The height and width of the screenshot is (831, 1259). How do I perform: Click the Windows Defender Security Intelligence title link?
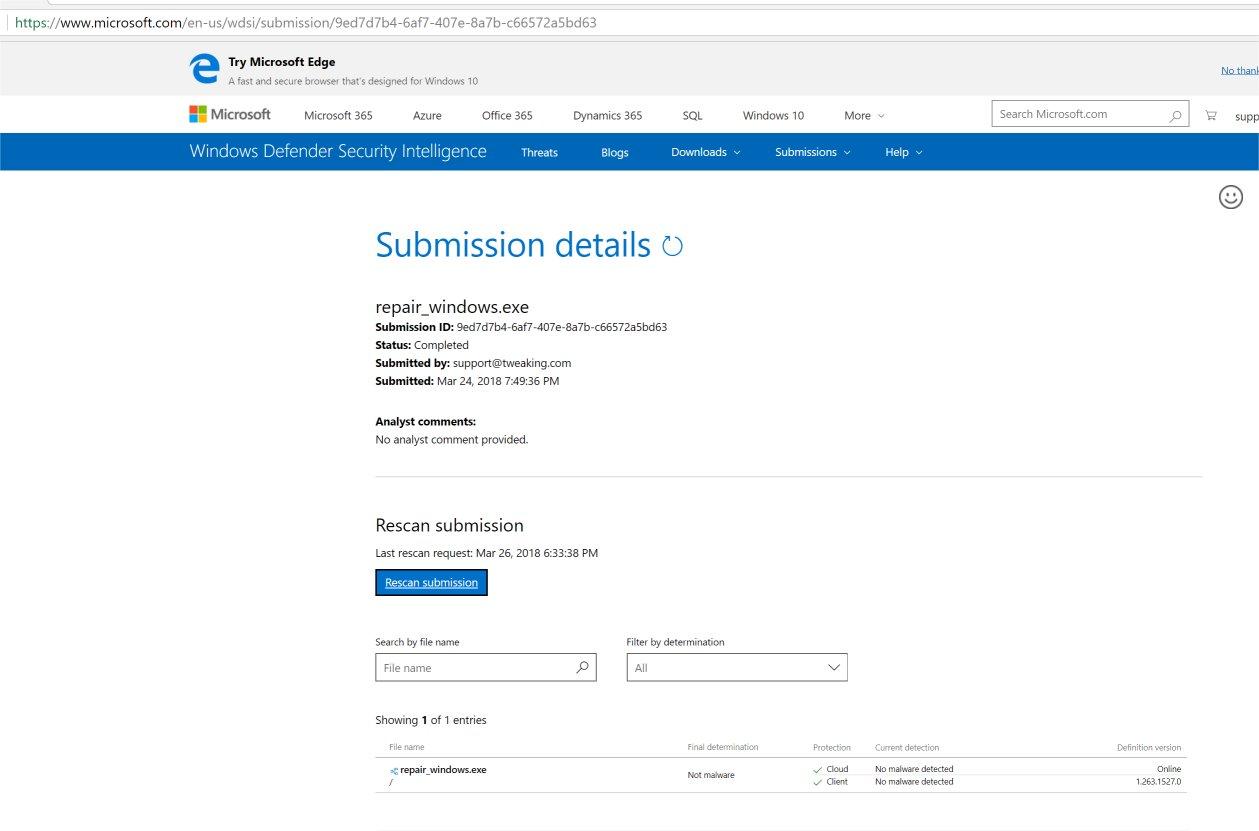(338, 152)
